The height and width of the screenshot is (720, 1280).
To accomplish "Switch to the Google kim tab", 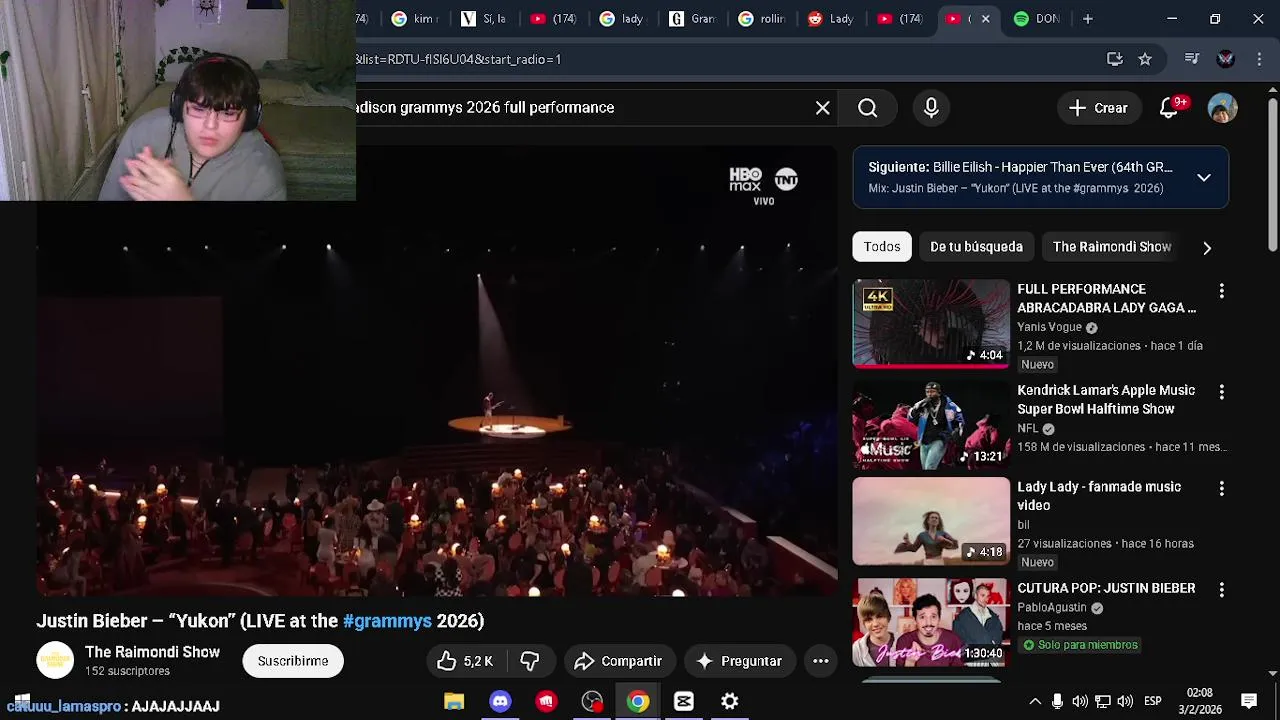I will tap(414, 19).
